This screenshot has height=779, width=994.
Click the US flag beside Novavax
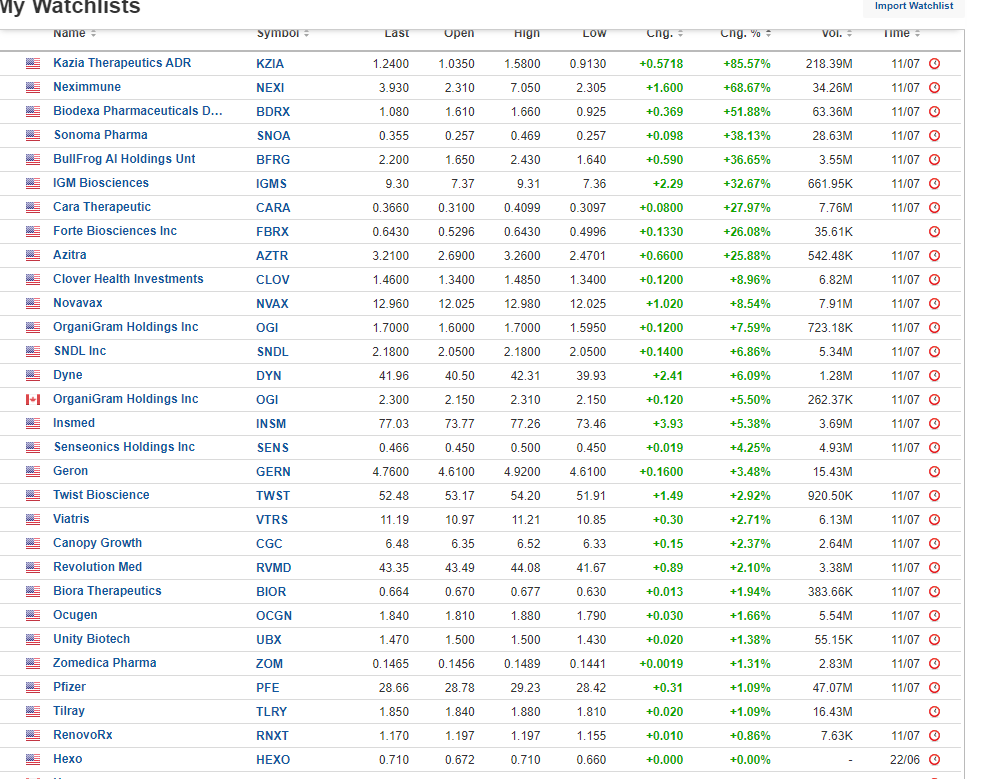point(33,304)
